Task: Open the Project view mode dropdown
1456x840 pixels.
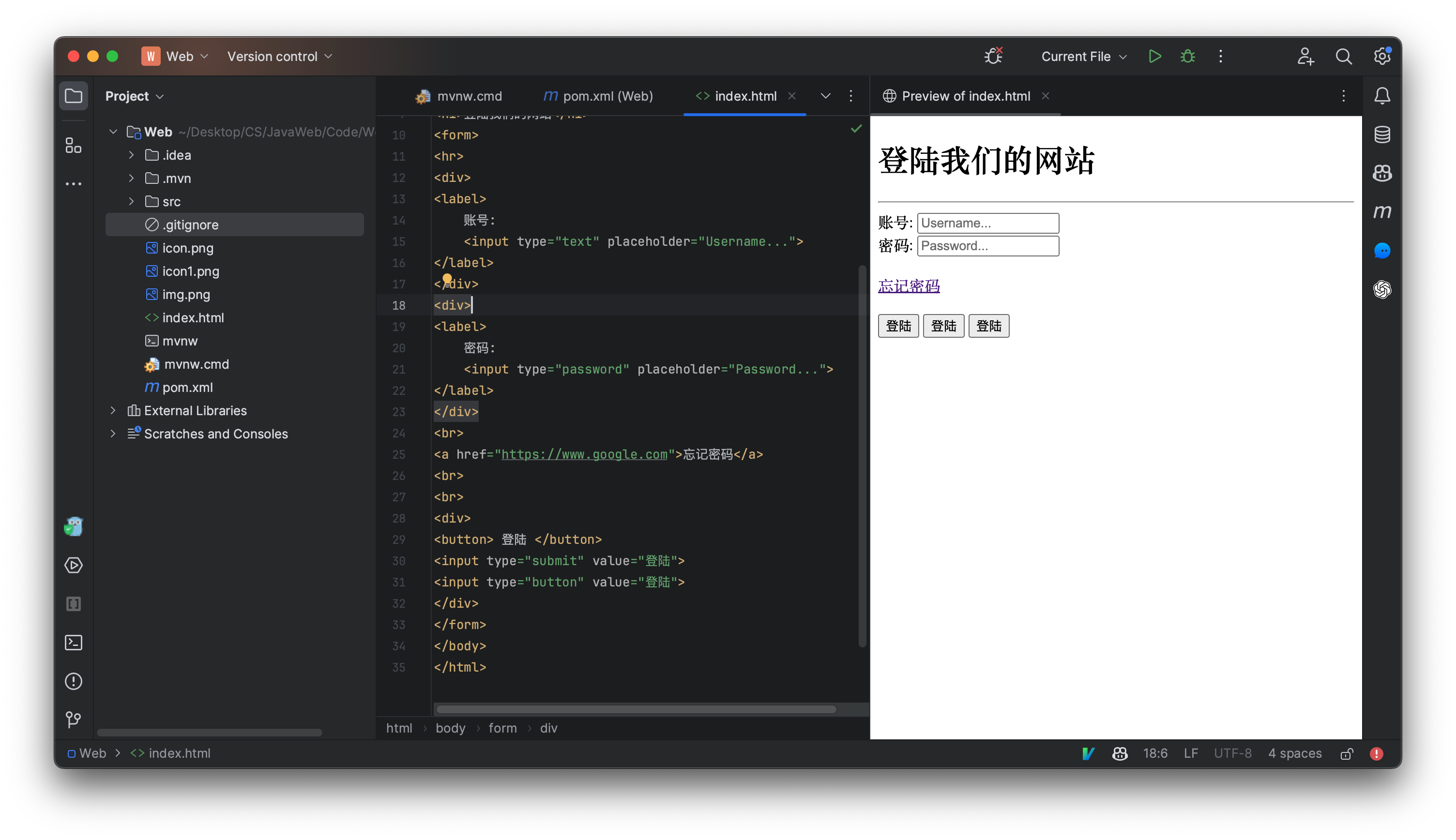Action: tap(135, 96)
